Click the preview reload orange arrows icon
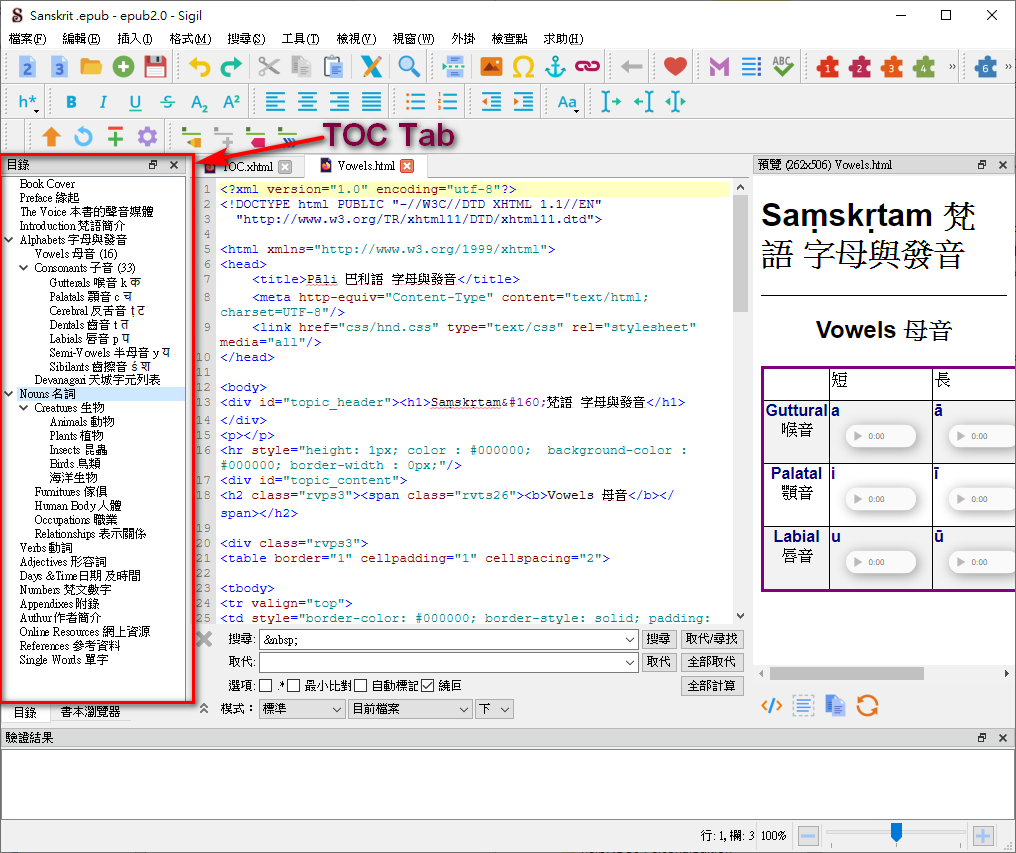Image resolution: width=1016 pixels, height=853 pixels. click(x=867, y=705)
